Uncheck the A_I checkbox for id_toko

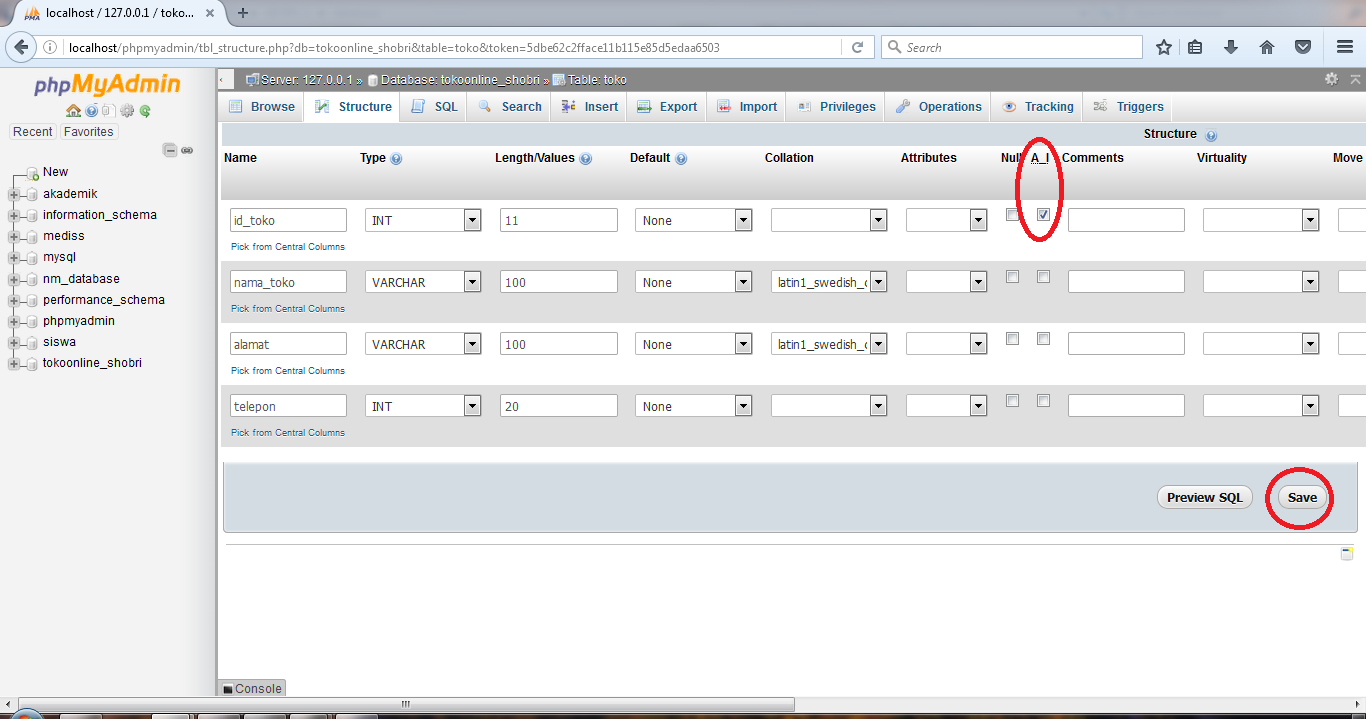[1043, 214]
